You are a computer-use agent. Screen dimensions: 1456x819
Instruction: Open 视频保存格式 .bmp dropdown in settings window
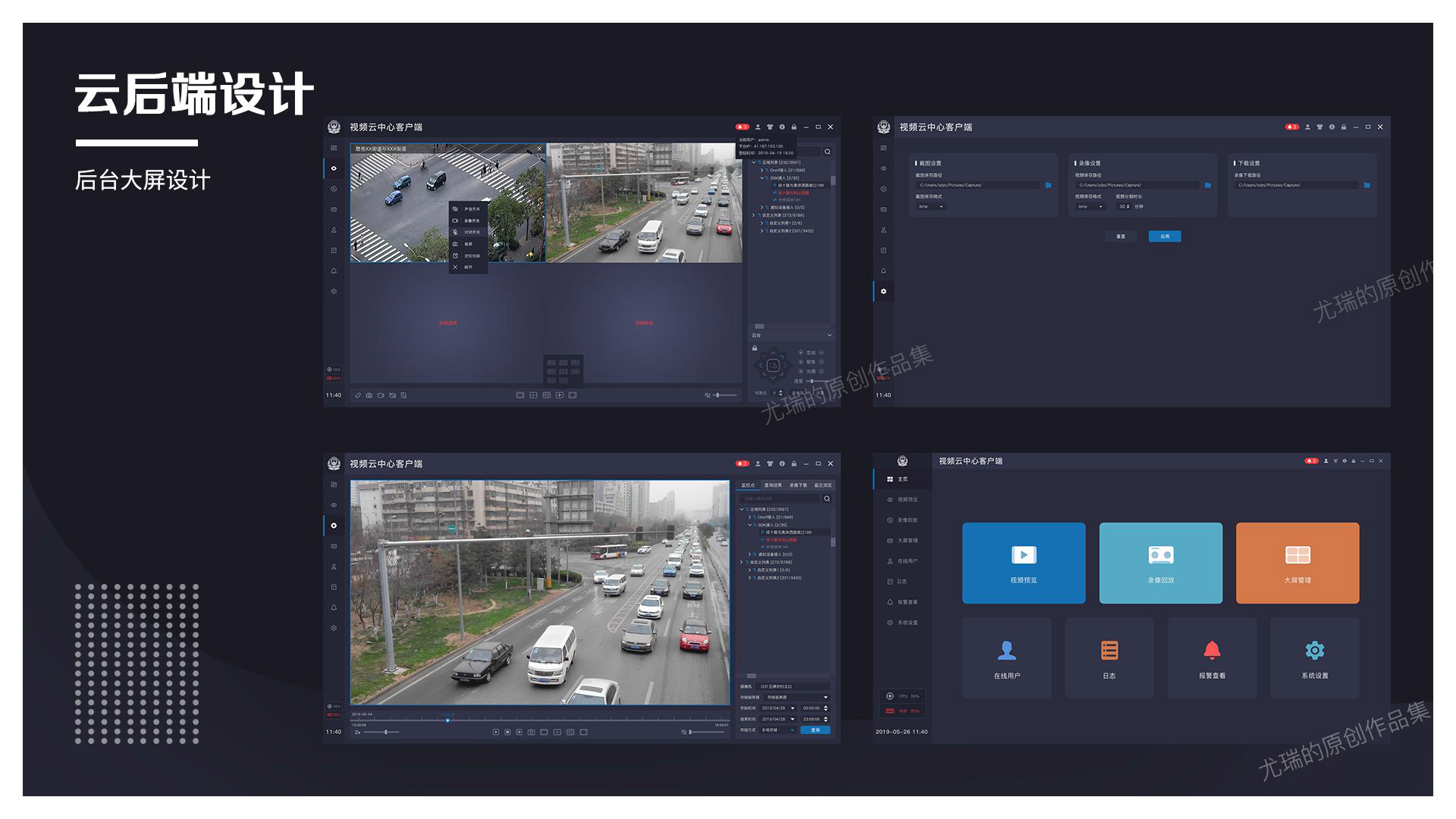click(1090, 206)
